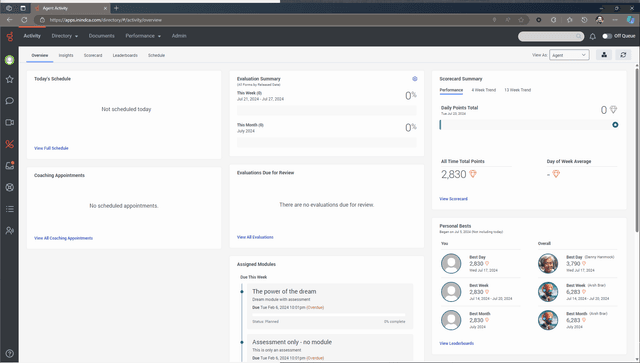Click Denny Hammock's Best Day avatar
Viewport: 640px width, 363px height.
click(x=548, y=264)
